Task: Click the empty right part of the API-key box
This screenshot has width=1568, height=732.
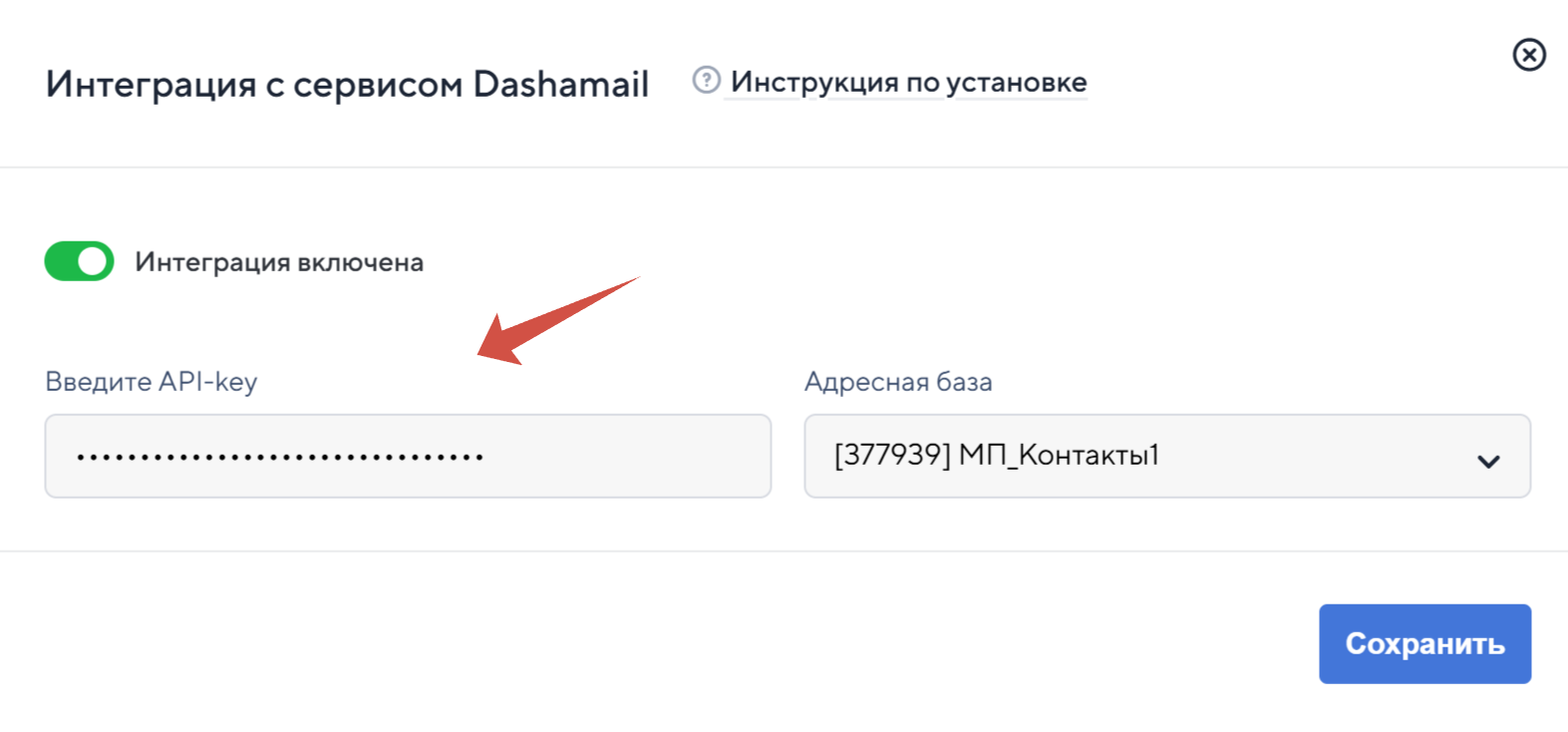Action: [x=628, y=456]
